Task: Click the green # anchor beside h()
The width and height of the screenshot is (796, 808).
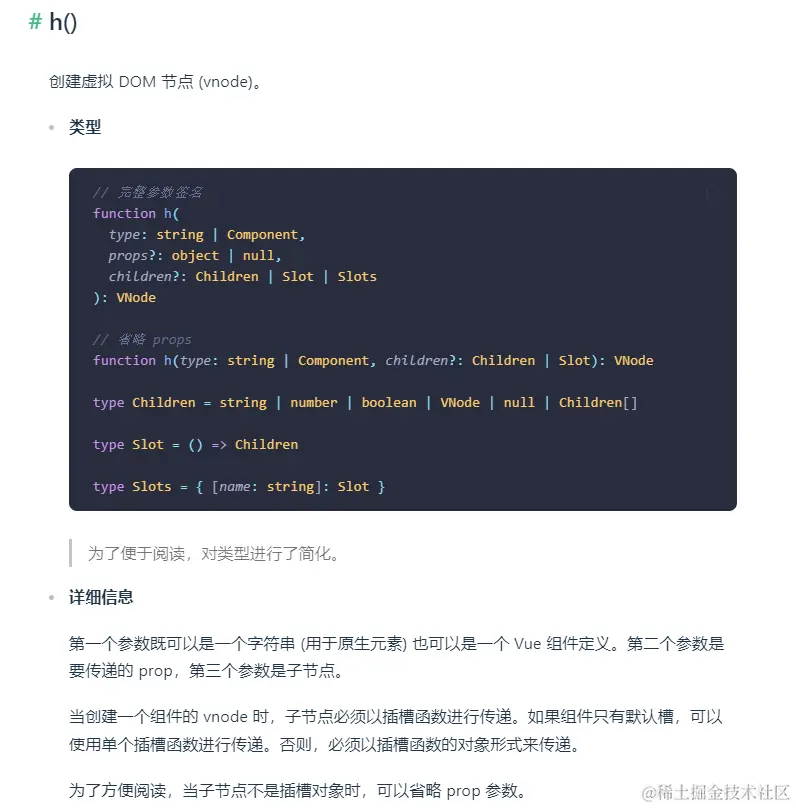Action: tap(35, 22)
